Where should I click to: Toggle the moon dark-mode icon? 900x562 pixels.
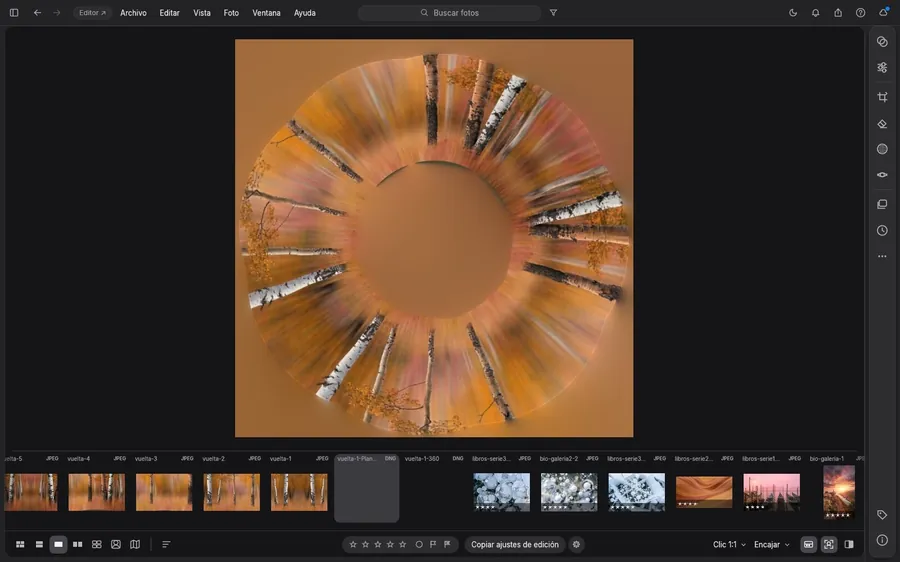point(793,13)
